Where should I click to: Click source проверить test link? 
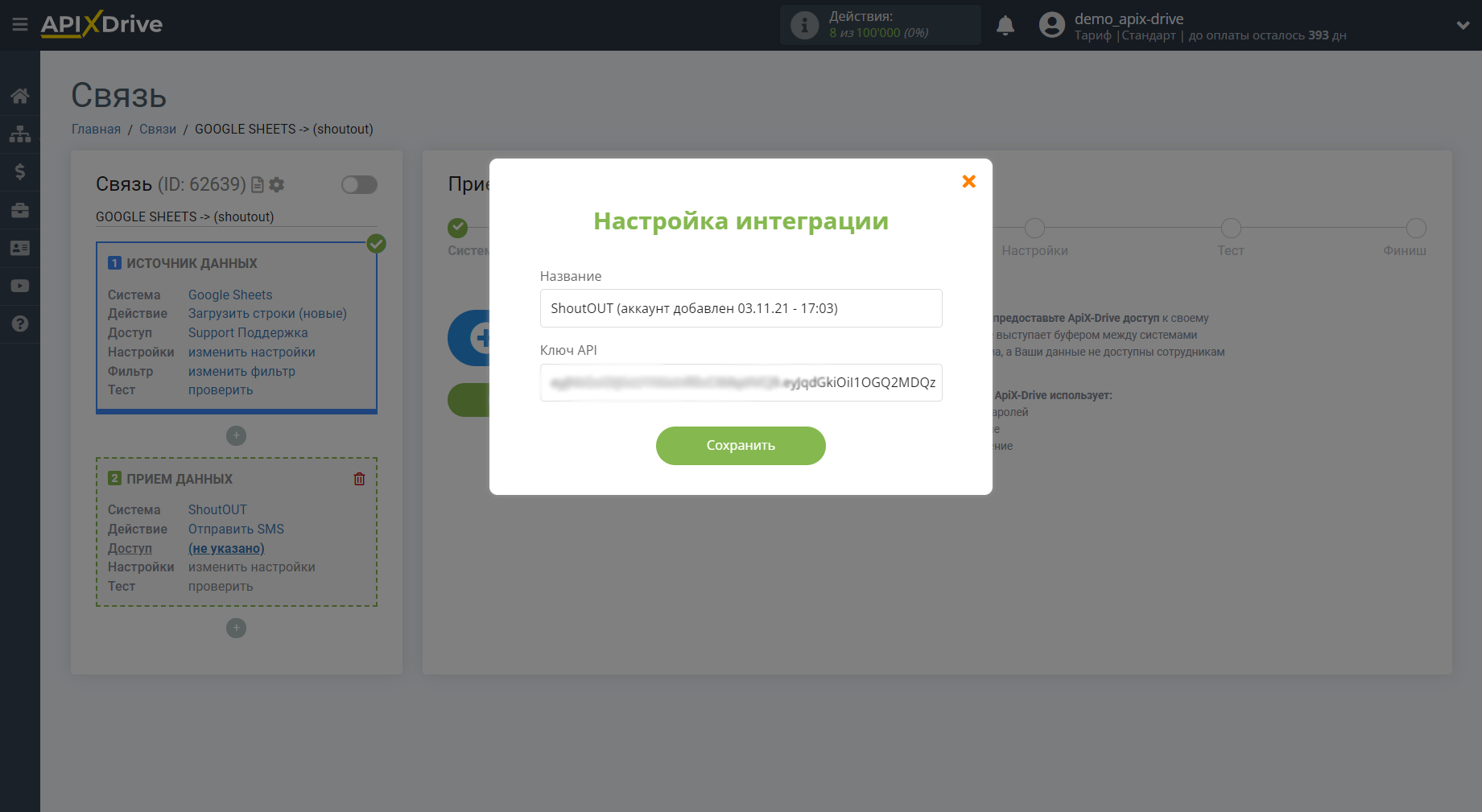point(221,390)
